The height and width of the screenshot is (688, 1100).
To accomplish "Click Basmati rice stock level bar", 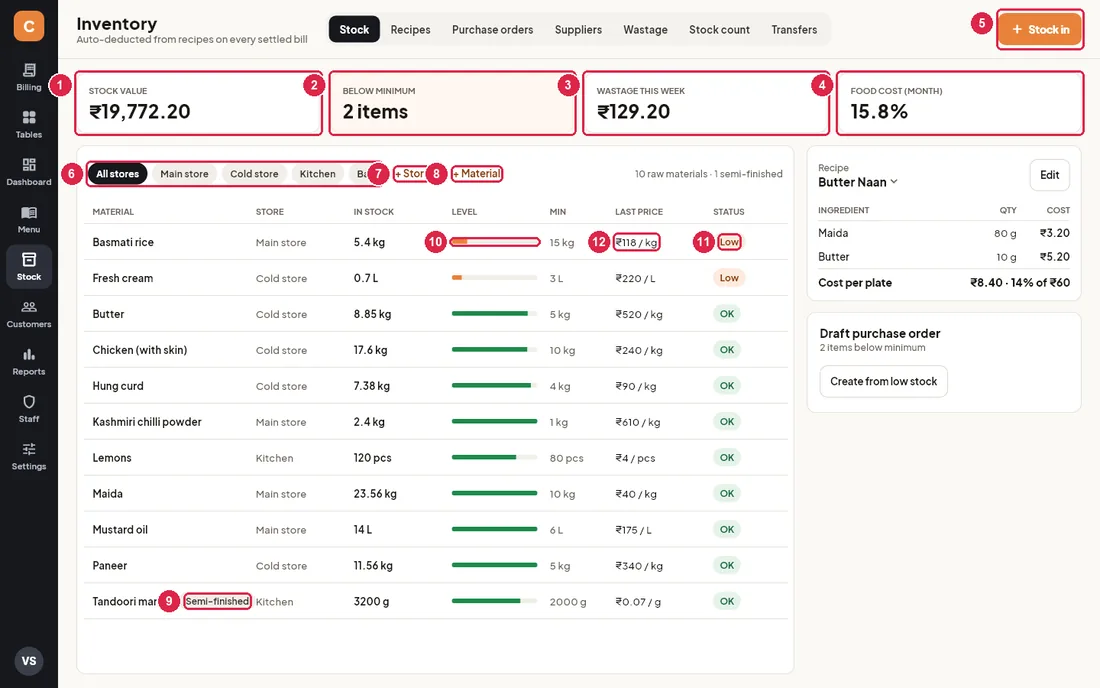I will click(x=495, y=242).
